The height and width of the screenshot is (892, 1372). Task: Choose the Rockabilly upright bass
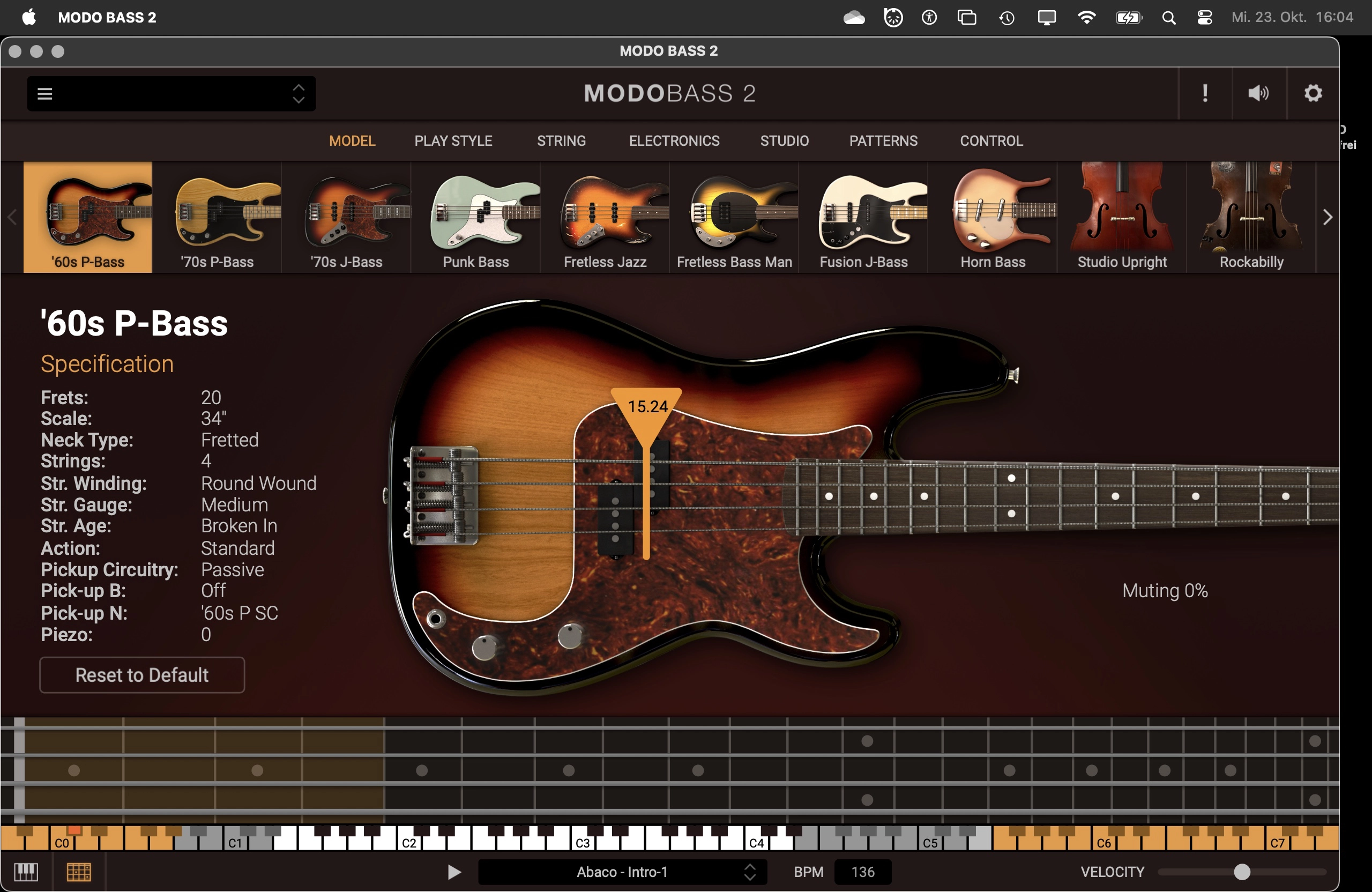tap(1251, 217)
